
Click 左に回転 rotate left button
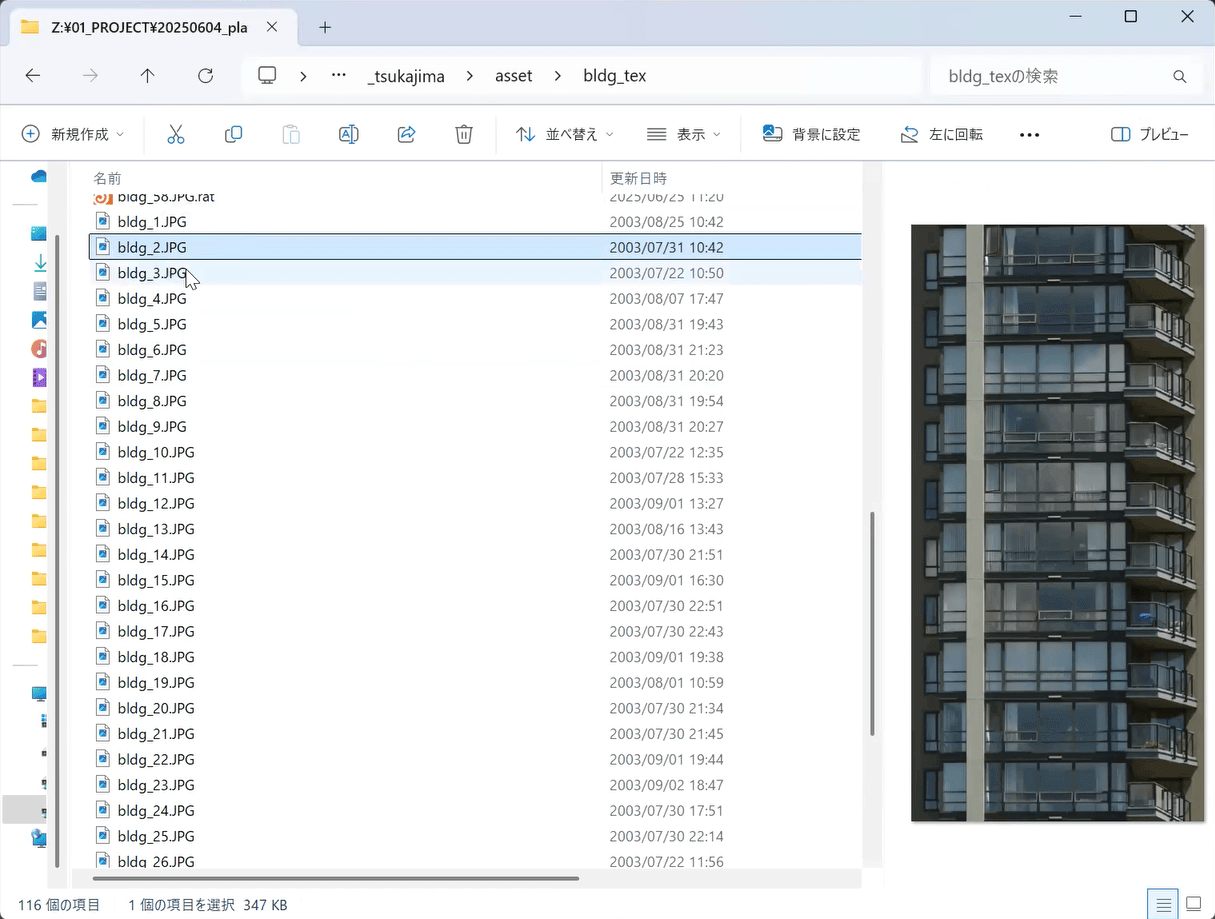click(x=941, y=134)
